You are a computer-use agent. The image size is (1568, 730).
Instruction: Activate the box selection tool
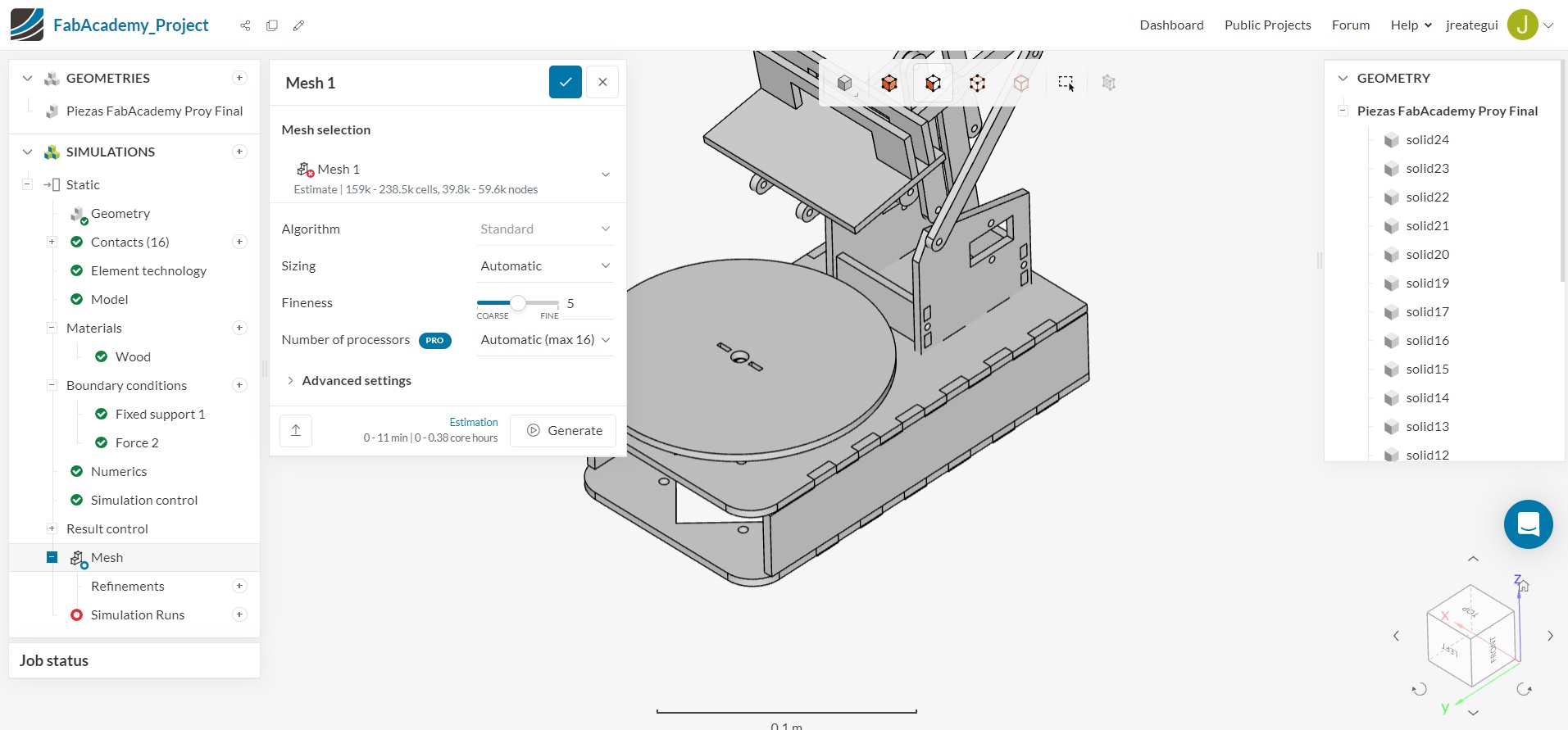(1066, 83)
